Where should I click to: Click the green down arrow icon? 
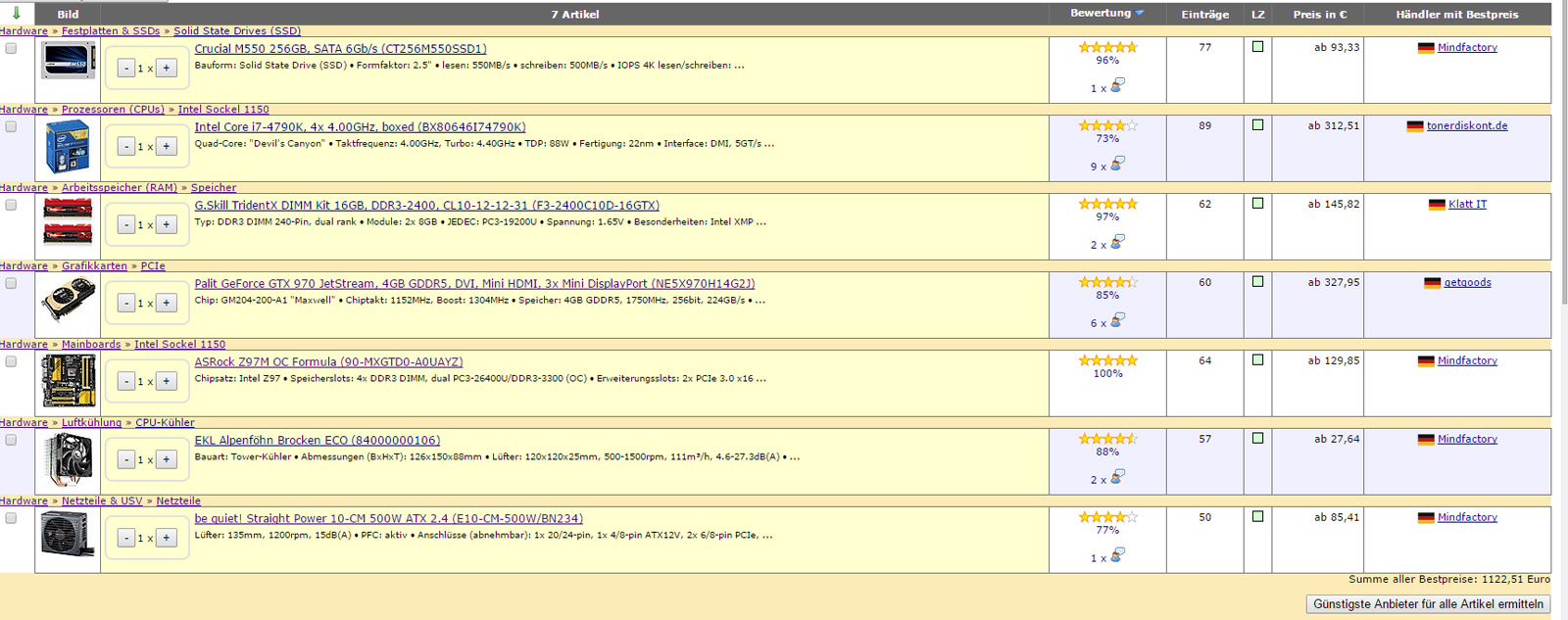(16, 14)
